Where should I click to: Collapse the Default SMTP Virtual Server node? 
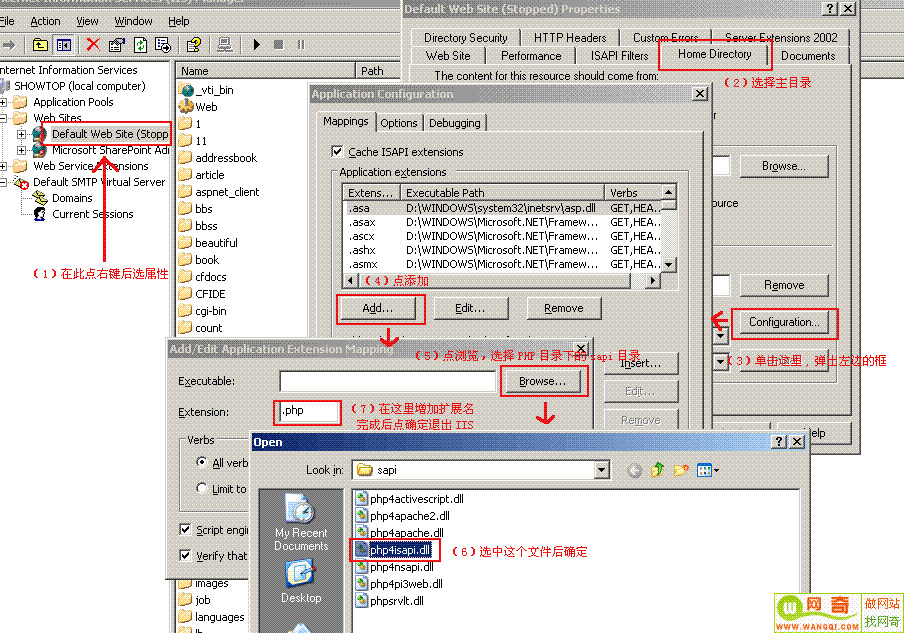3,182
